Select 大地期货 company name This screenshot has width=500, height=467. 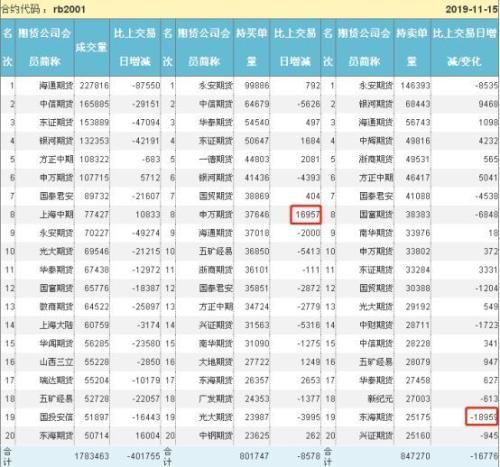click(216, 362)
